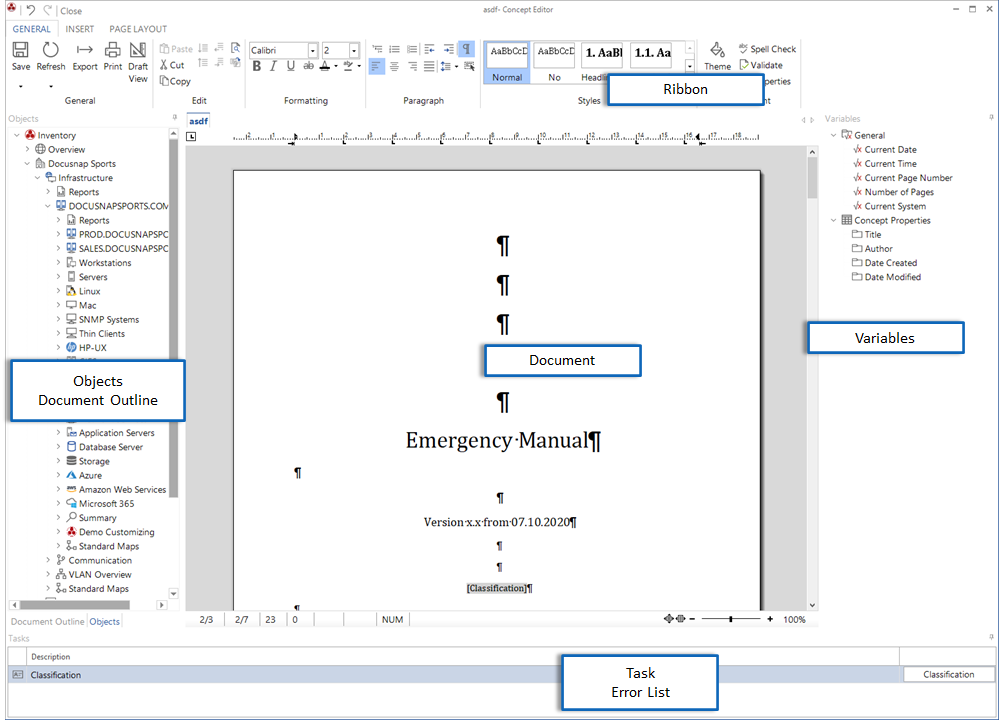This screenshot has height=720, width=999.
Task: Expand the Overview tree node
Action: (27, 149)
